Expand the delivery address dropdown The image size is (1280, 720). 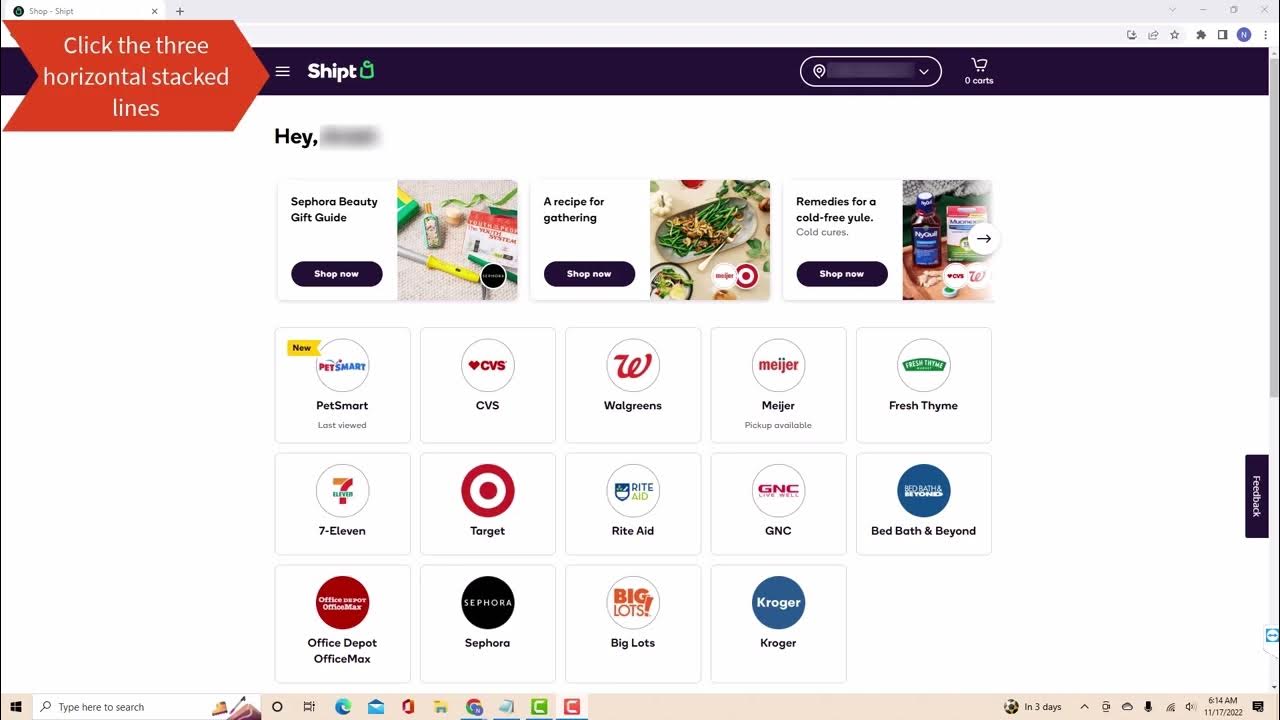pos(870,71)
